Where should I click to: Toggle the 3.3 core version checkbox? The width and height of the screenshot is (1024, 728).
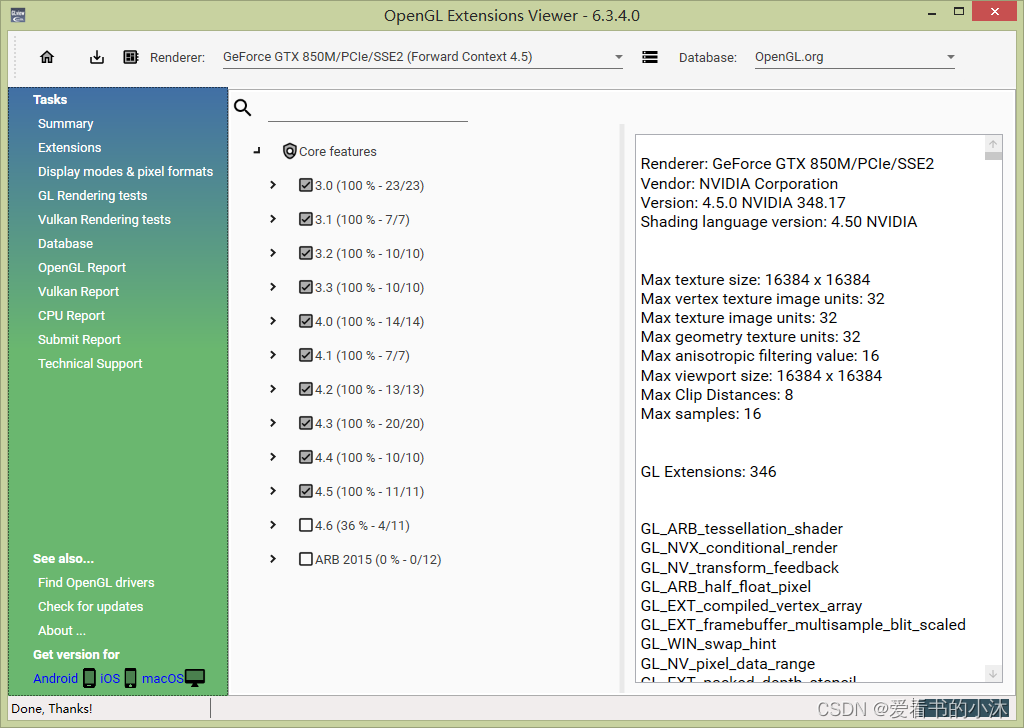click(x=306, y=287)
